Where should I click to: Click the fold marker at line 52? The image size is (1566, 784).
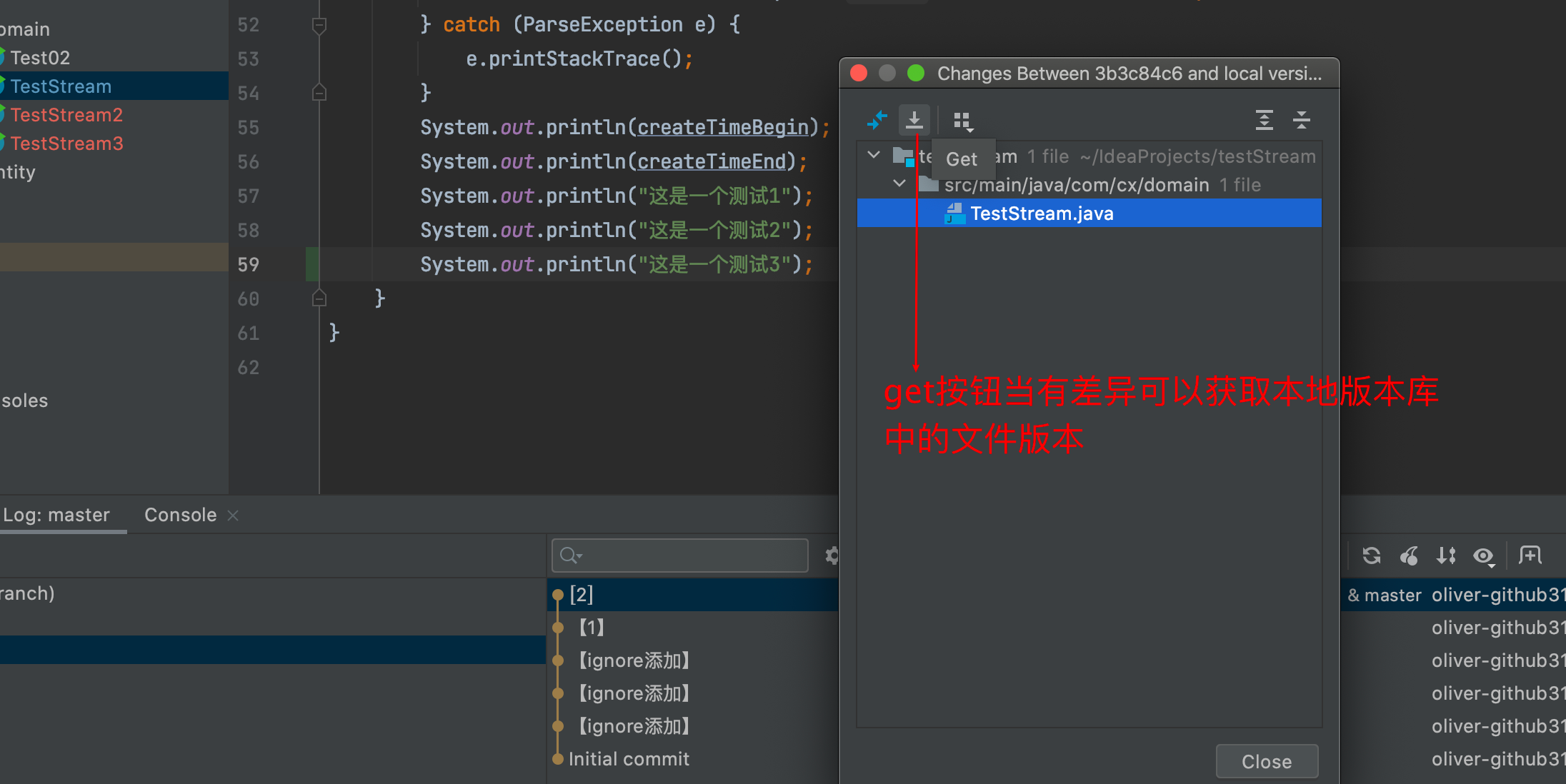(319, 26)
